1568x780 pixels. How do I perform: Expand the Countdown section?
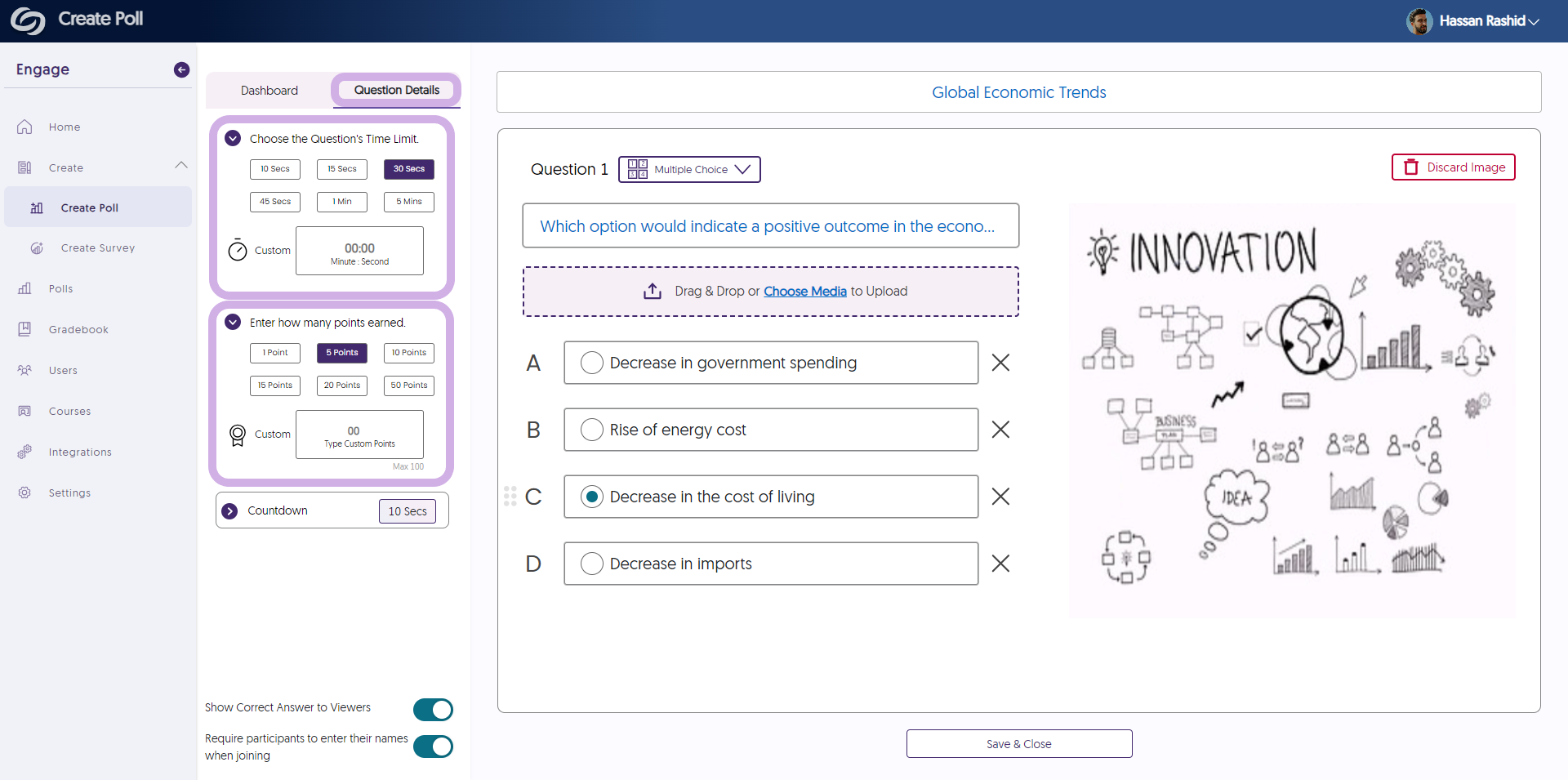coord(230,511)
